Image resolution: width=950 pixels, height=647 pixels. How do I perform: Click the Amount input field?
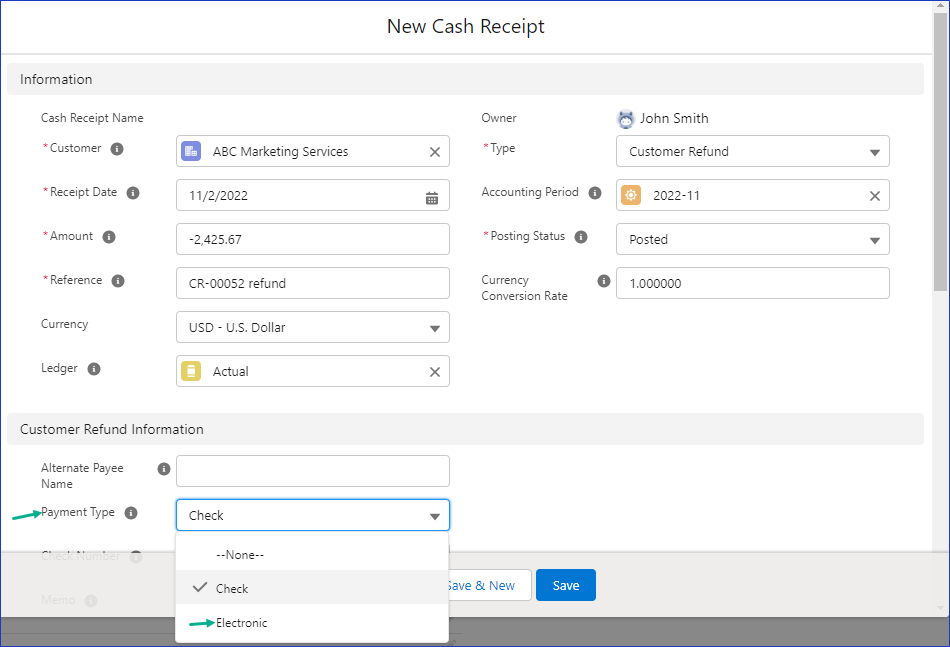pyautogui.click(x=313, y=239)
